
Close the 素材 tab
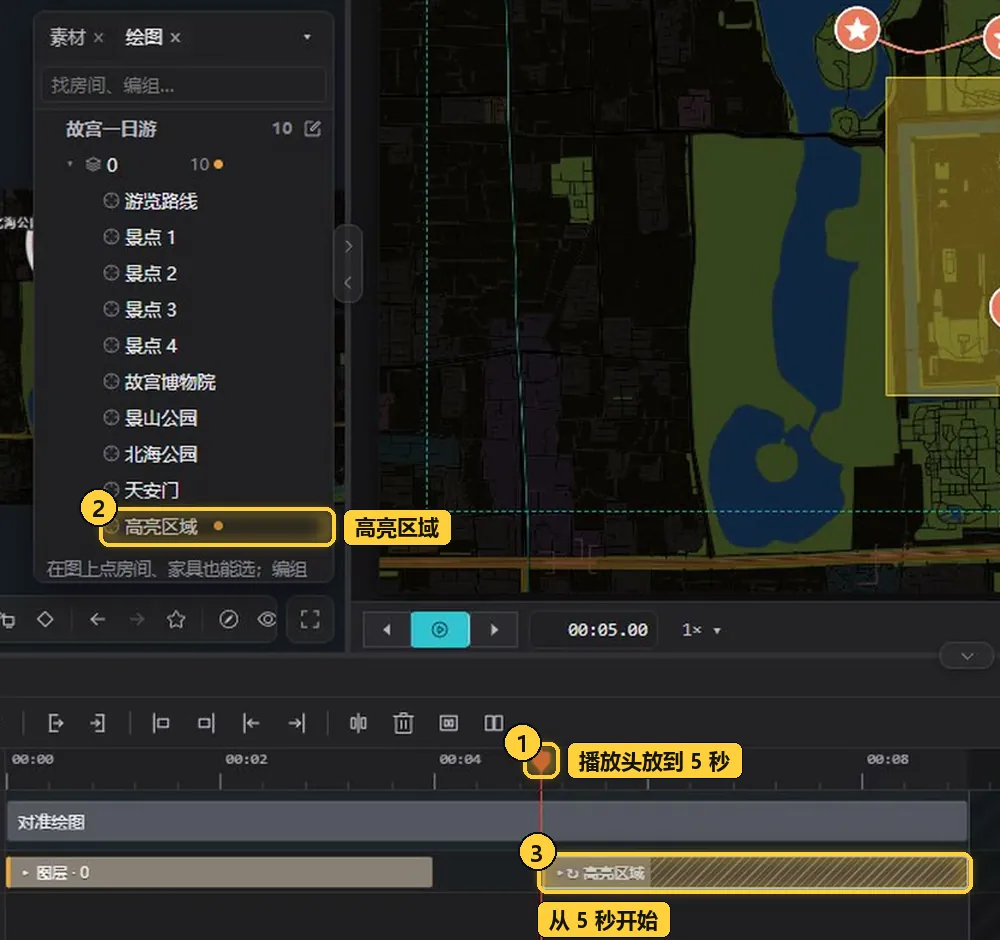98,38
